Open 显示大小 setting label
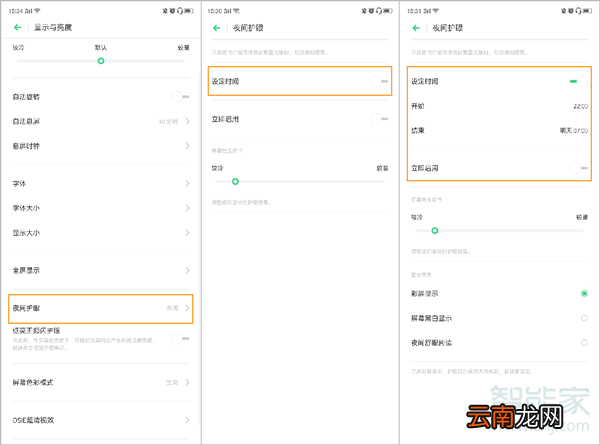Viewport: 600px width, 445px height. tap(26, 232)
